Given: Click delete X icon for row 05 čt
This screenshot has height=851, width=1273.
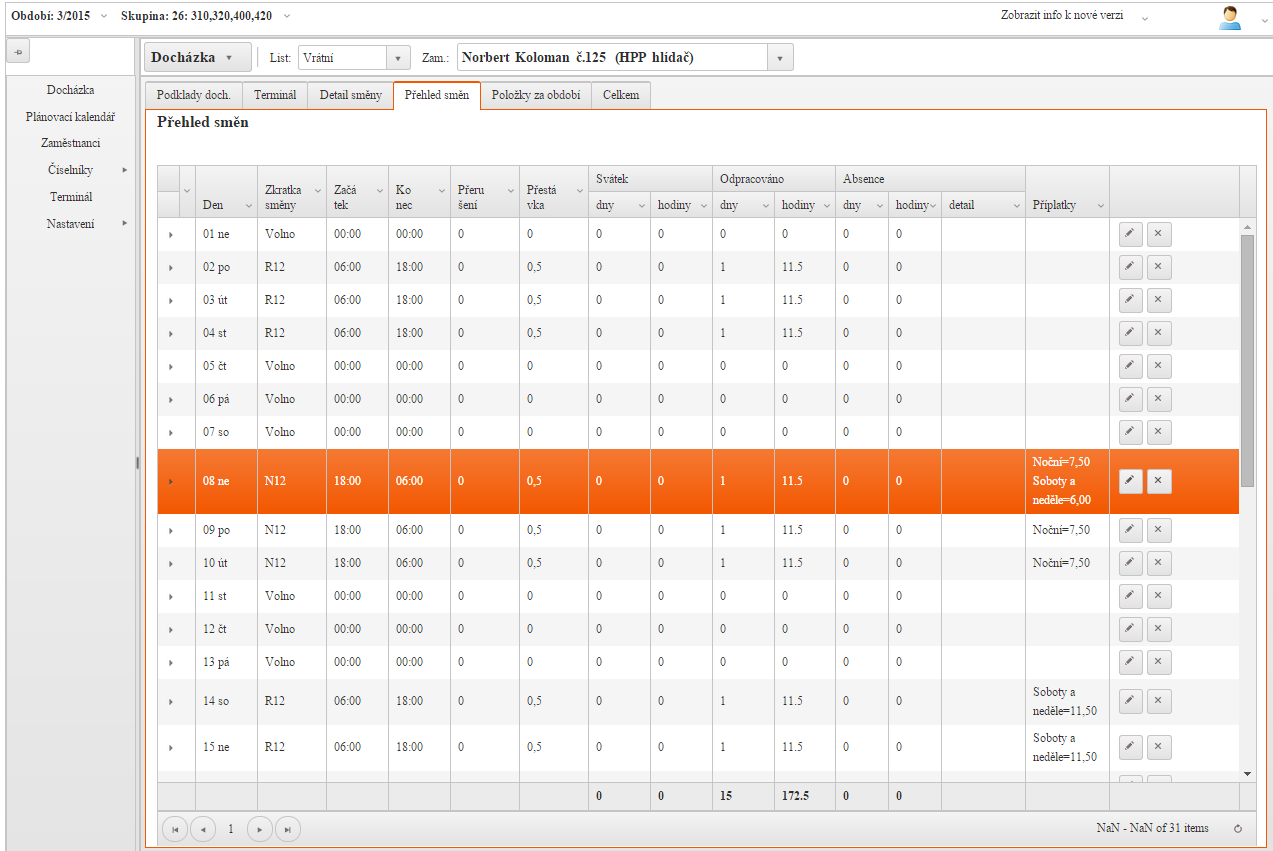Looking at the screenshot, I should click(1159, 366).
